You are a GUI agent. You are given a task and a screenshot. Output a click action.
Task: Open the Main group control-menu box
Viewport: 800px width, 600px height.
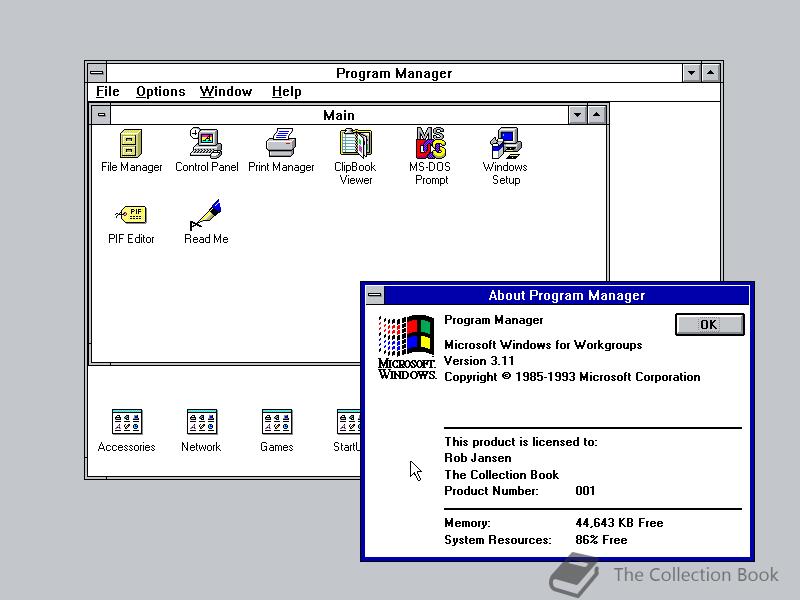click(x=102, y=115)
